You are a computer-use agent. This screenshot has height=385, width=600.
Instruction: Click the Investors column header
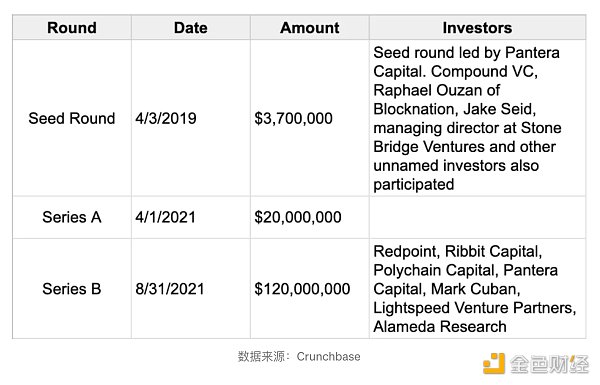click(478, 28)
